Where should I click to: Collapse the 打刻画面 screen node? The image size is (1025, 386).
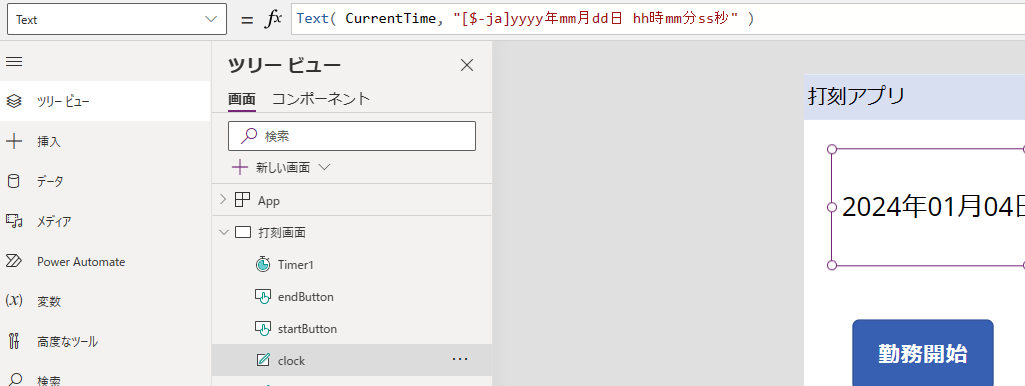click(x=224, y=232)
